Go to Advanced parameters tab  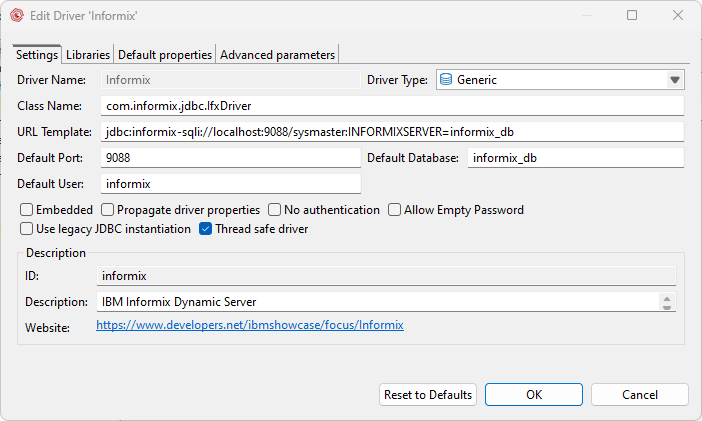click(278, 54)
